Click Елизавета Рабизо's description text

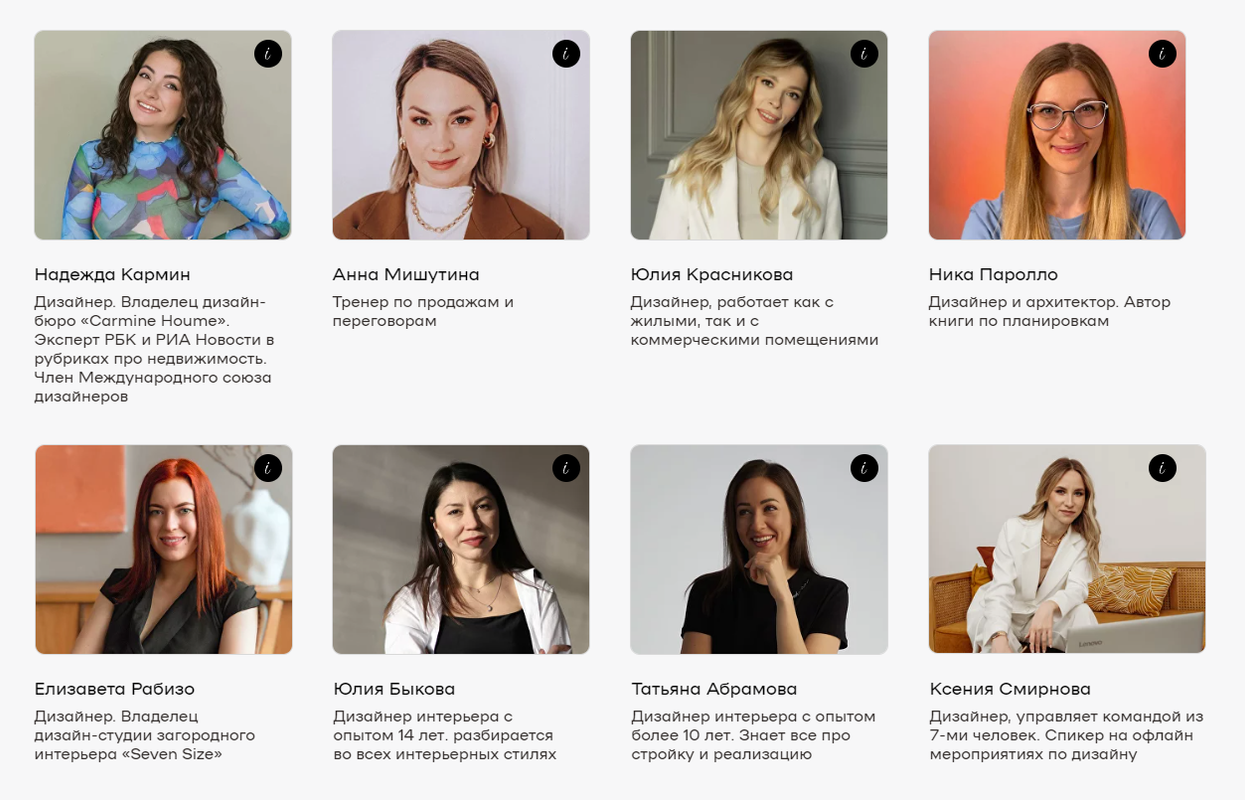(144, 735)
